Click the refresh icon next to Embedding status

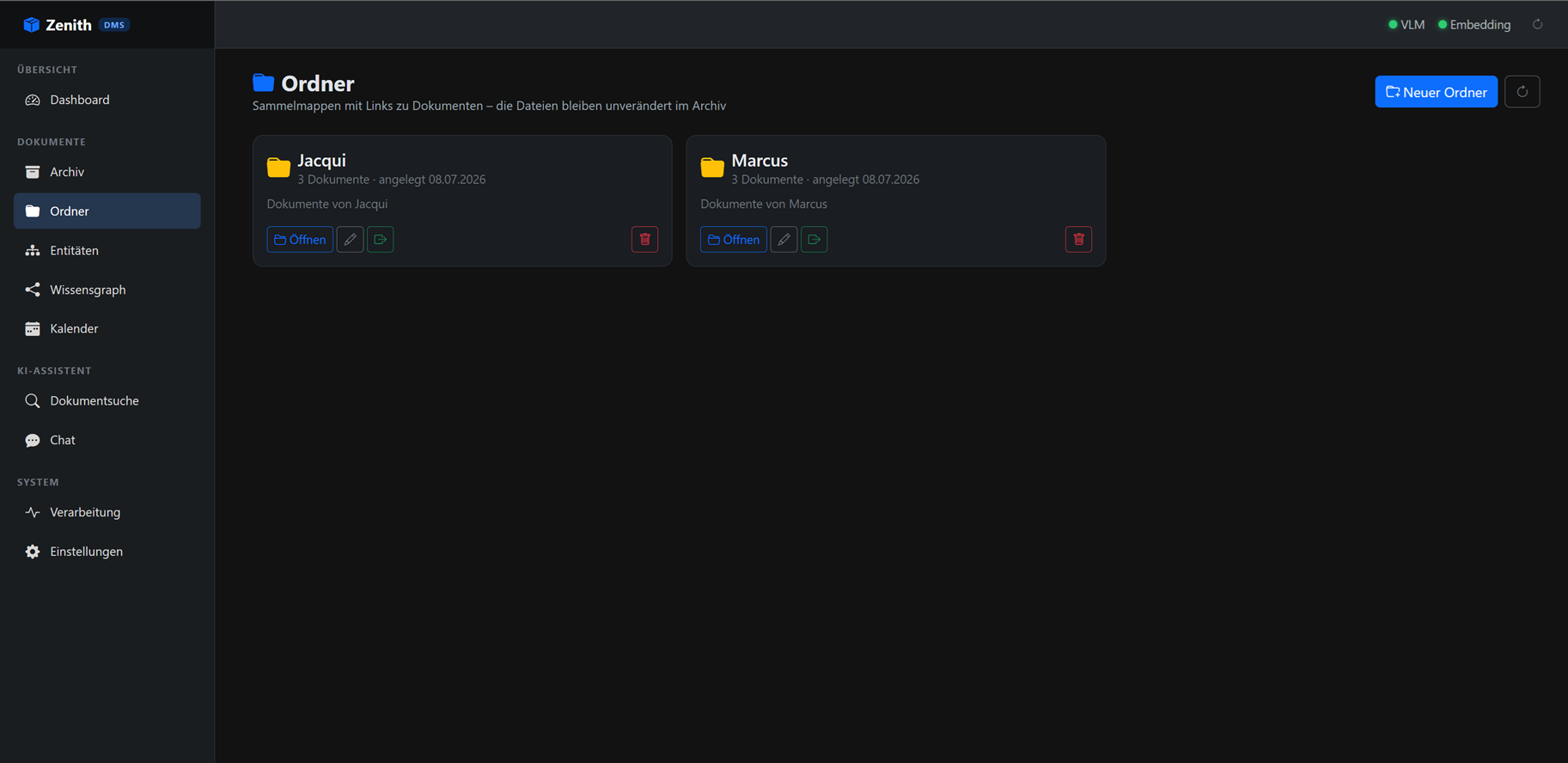coord(1538,25)
